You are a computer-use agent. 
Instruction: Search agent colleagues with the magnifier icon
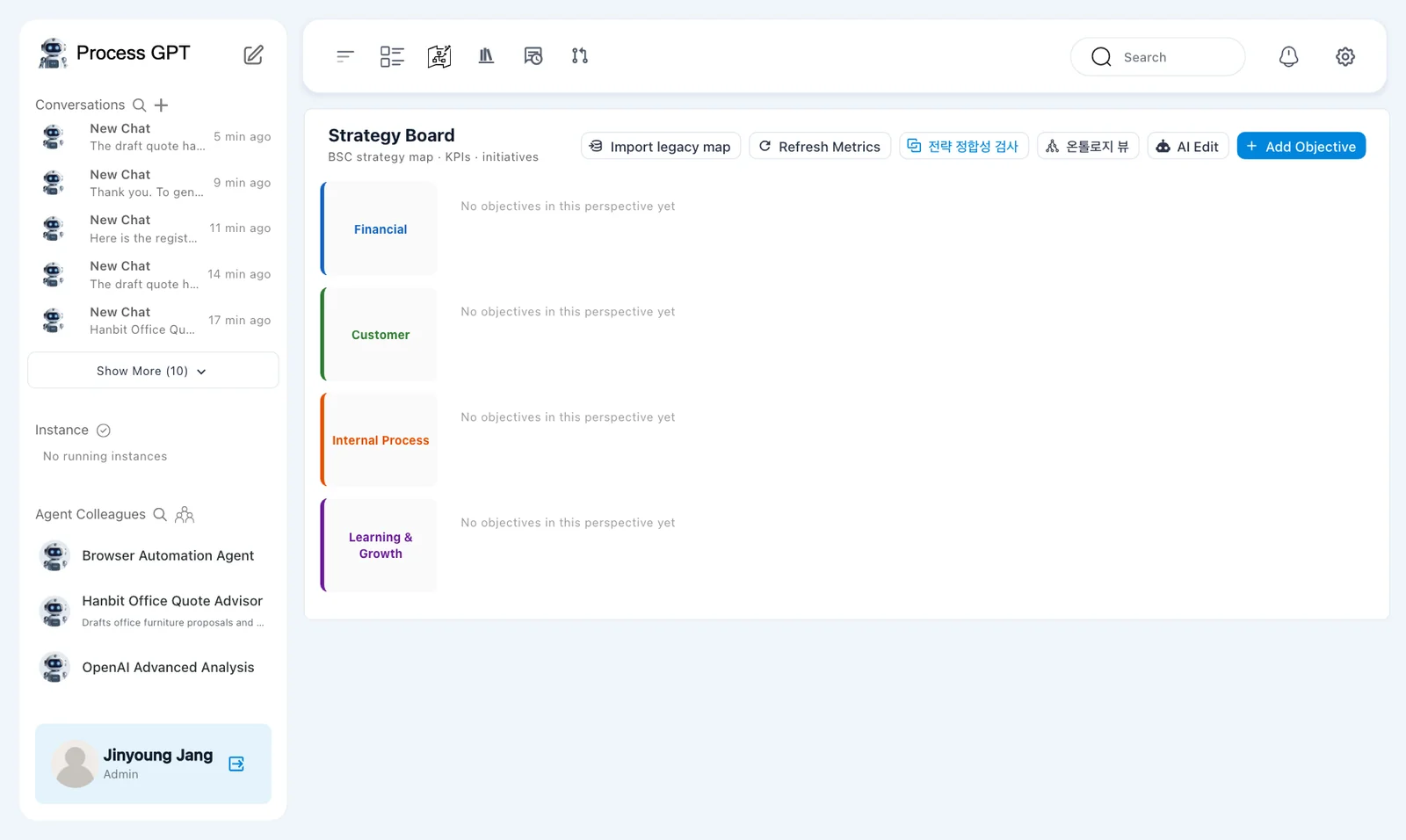tap(160, 514)
